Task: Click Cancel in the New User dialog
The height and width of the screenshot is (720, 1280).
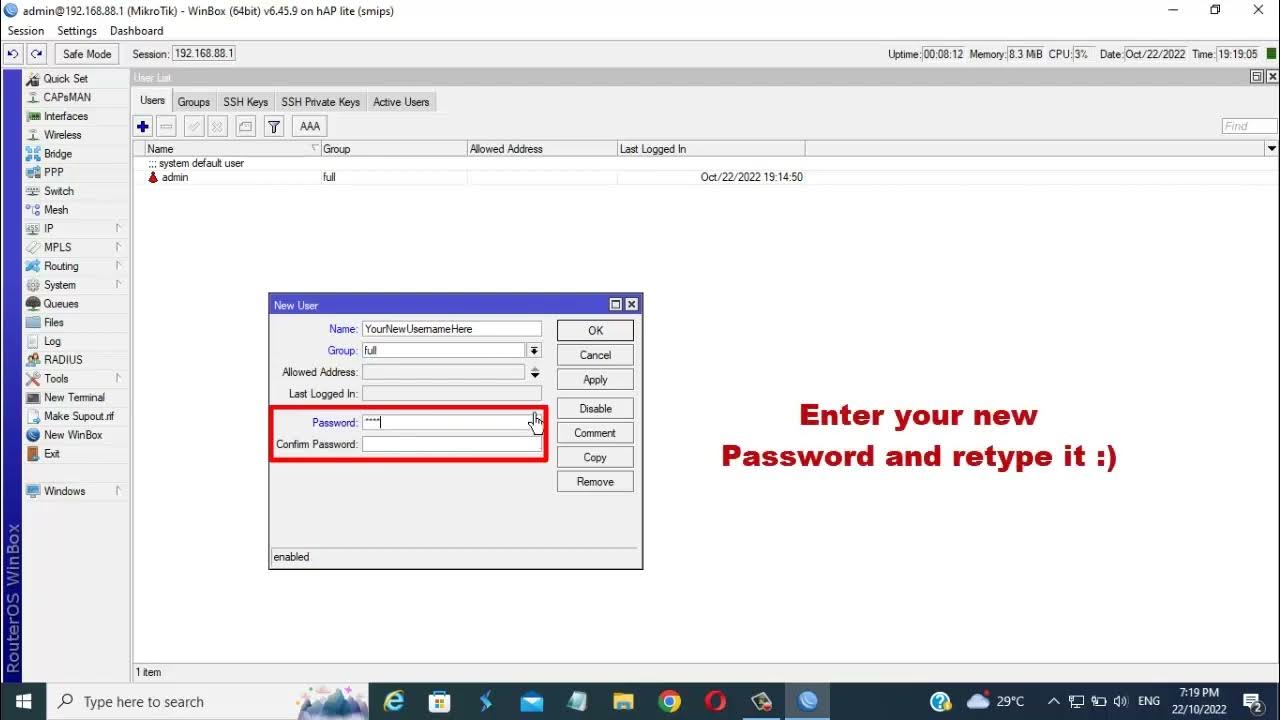Action: [595, 355]
